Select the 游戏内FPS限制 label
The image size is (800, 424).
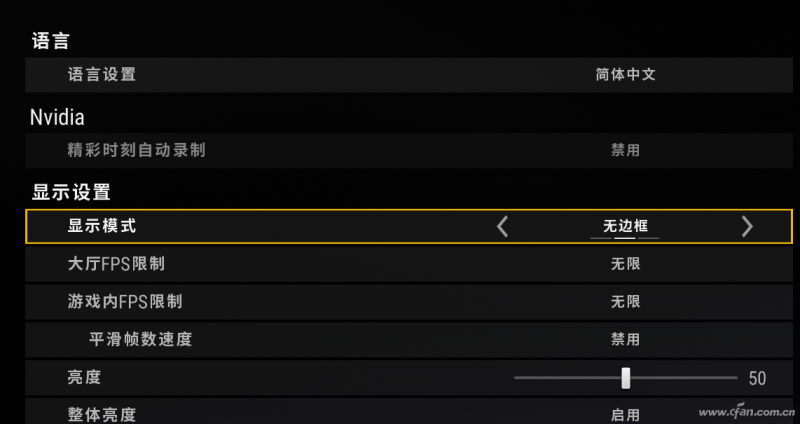click(124, 302)
